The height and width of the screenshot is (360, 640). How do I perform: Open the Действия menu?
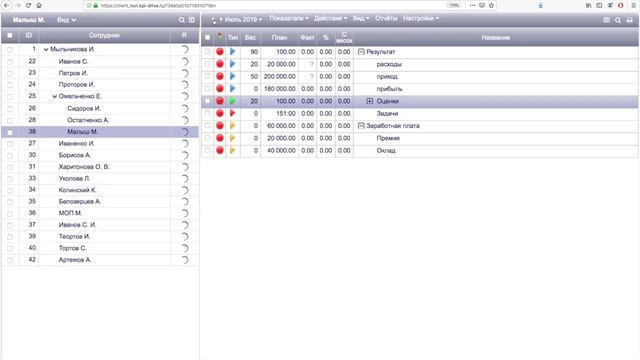pyautogui.click(x=330, y=18)
